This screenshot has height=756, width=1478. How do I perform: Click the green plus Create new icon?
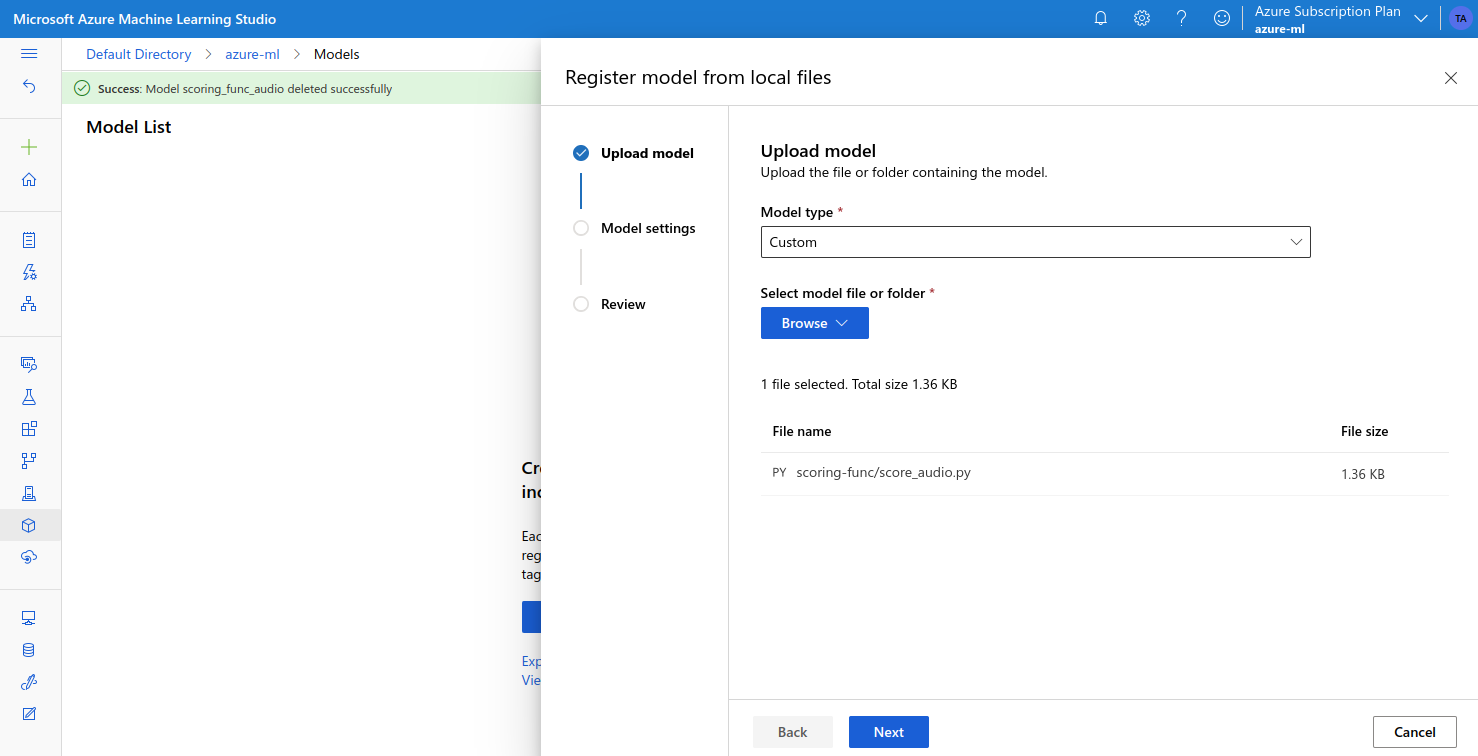point(29,148)
